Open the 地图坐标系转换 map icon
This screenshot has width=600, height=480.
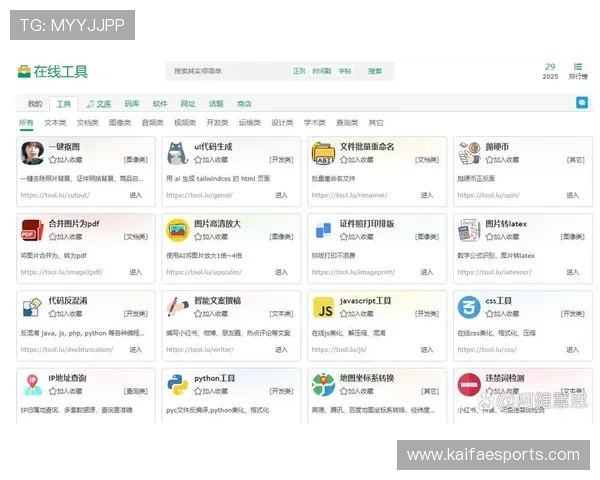pos(323,385)
